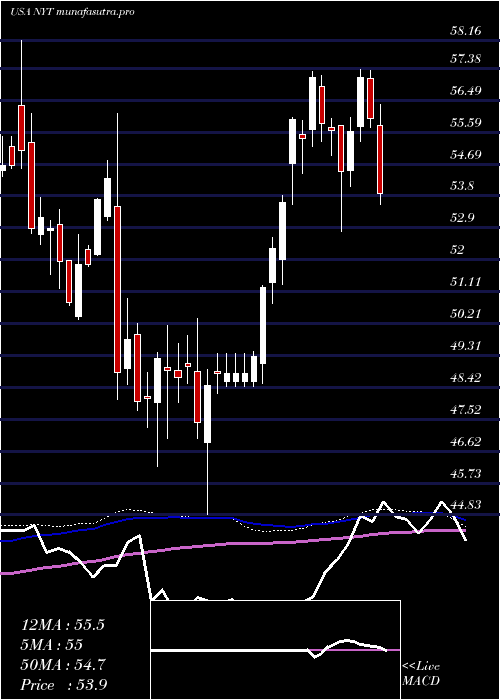The image size is (500, 700).
Task: Click the 46.62 price axis label
Action: point(465,442)
